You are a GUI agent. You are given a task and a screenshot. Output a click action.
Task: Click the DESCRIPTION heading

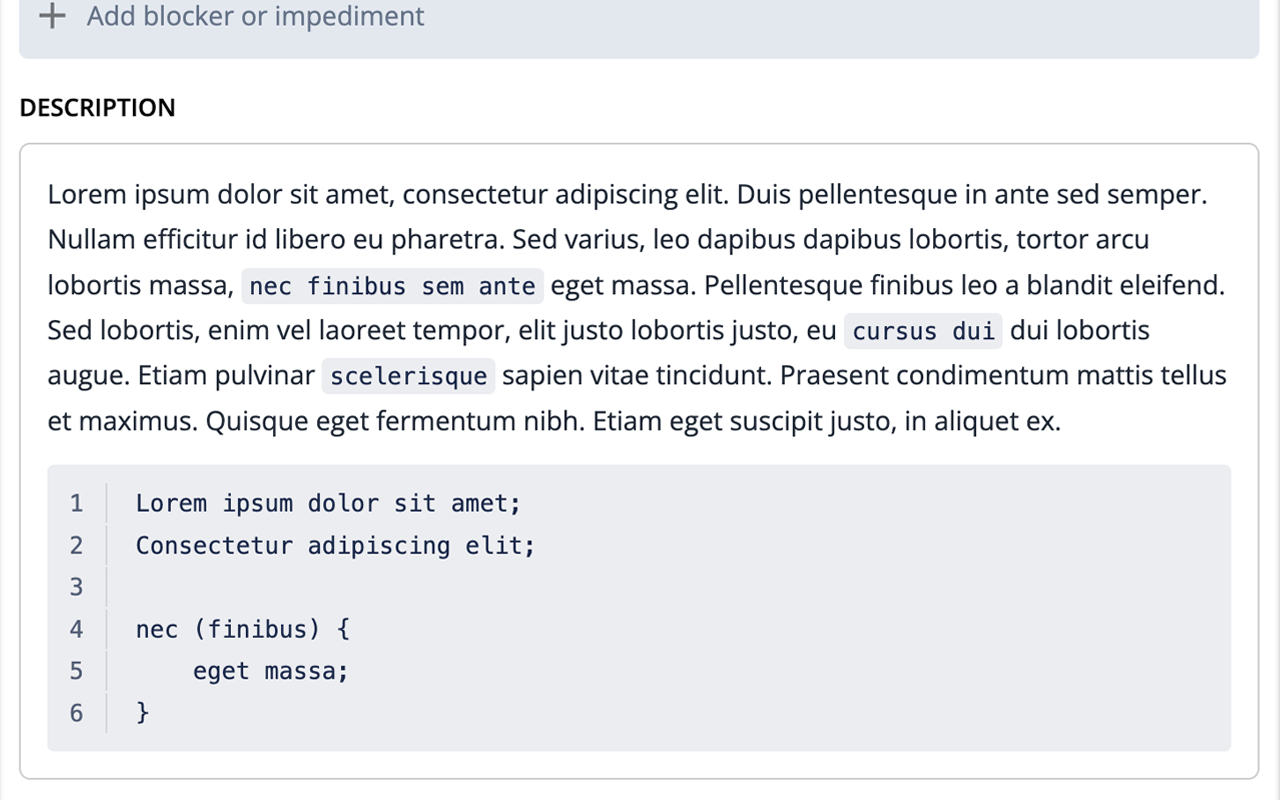tap(97, 108)
